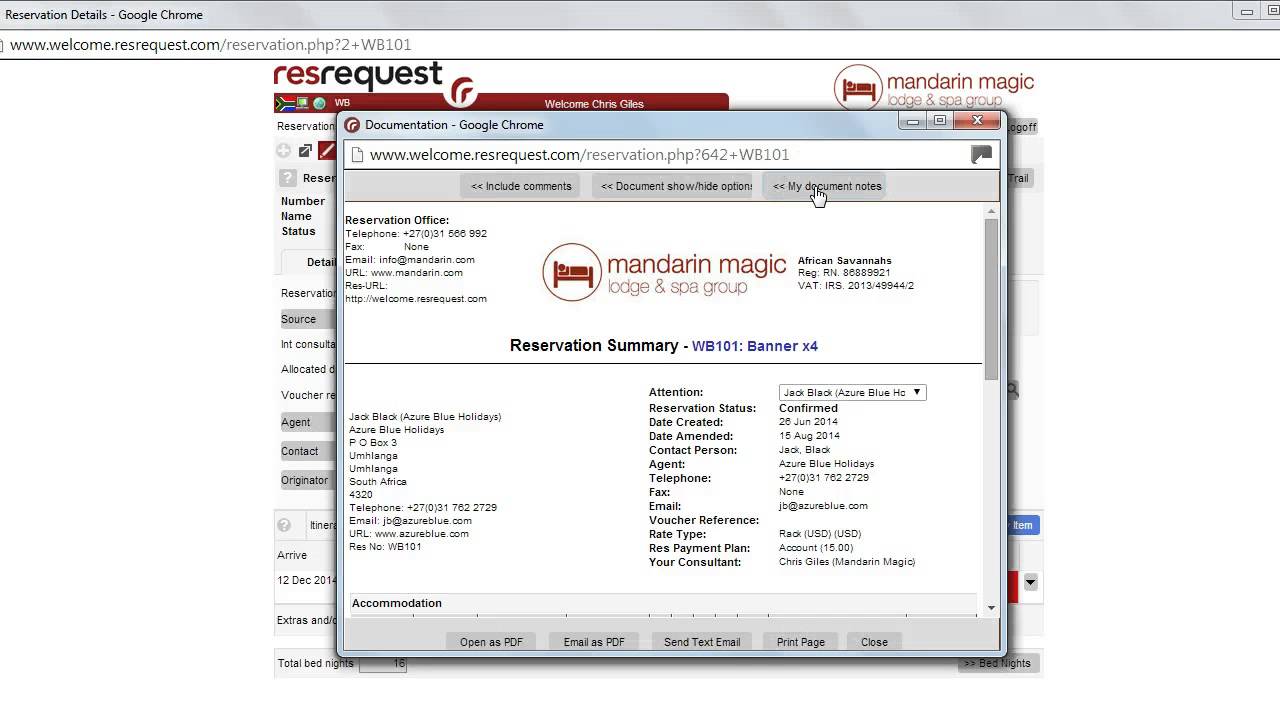Click the red pencil edit icon

(x=327, y=151)
